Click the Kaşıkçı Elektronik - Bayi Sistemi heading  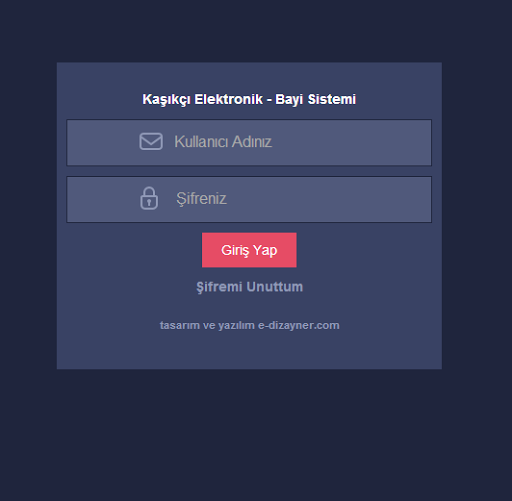tap(249, 99)
